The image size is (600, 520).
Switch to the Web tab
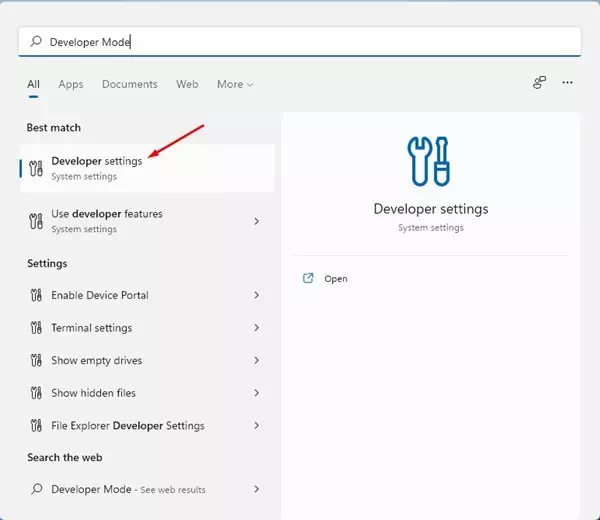187,84
